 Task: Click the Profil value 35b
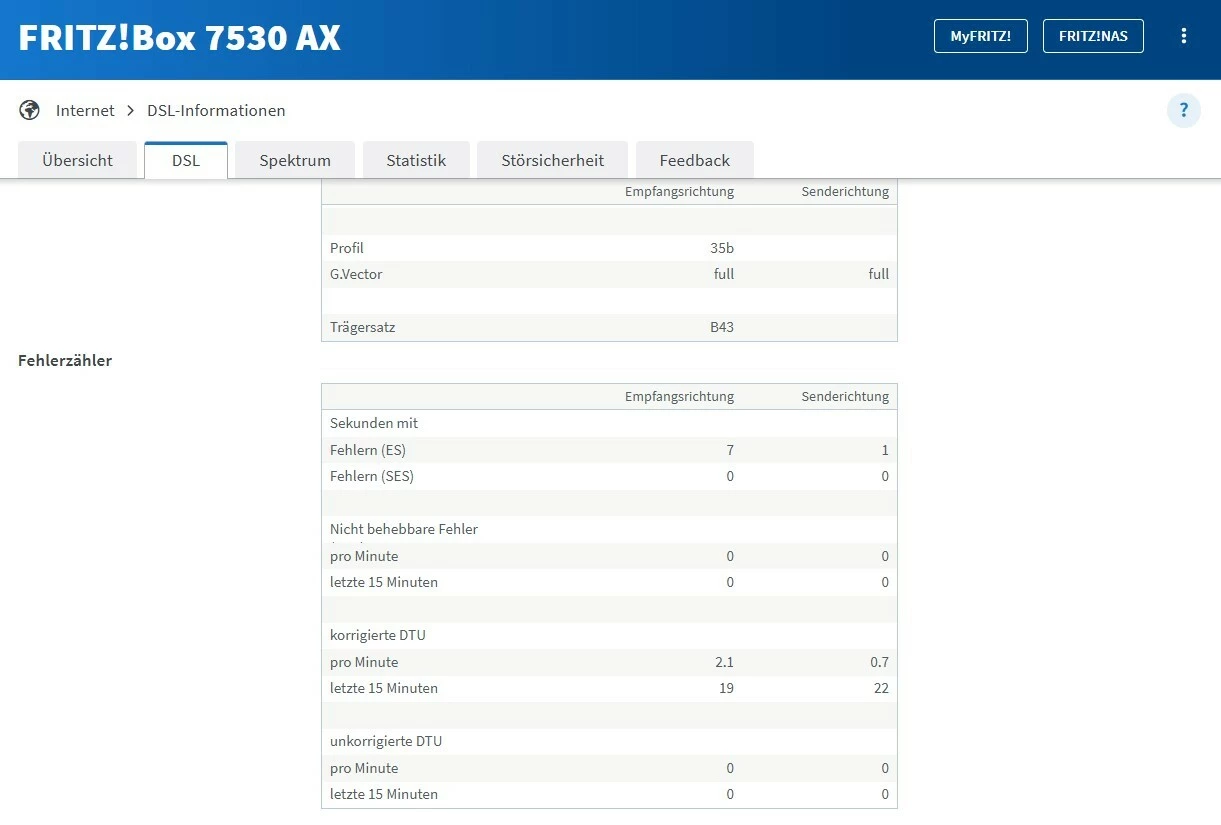722,248
